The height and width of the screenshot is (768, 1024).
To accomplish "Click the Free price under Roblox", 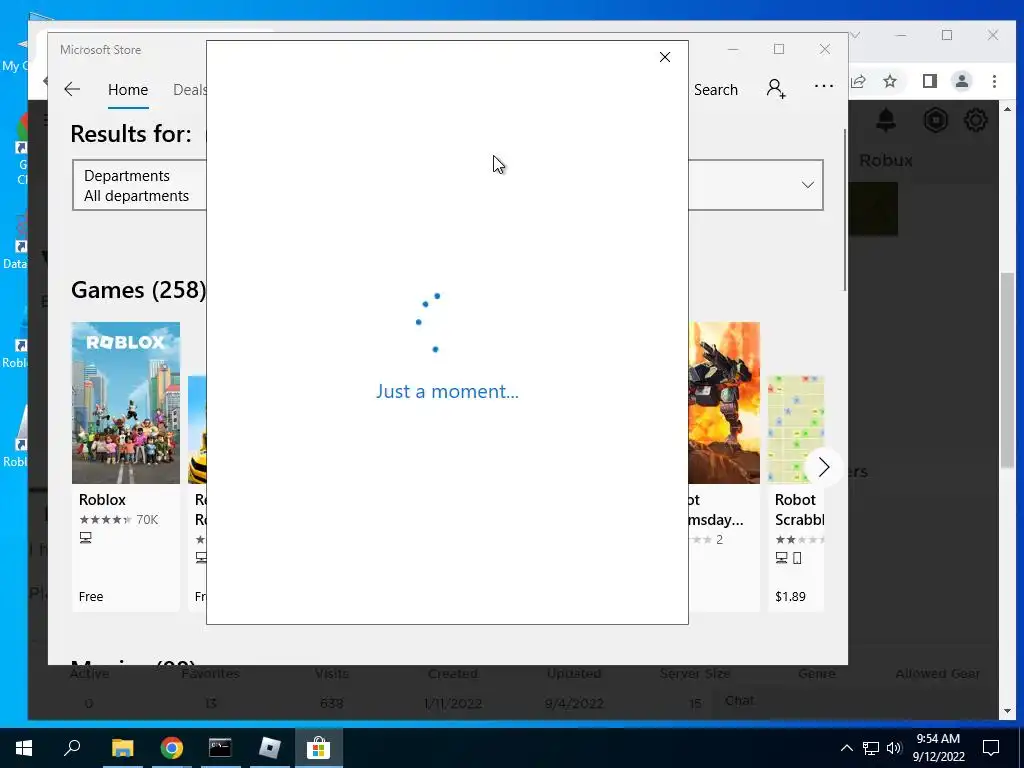I will [x=91, y=596].
